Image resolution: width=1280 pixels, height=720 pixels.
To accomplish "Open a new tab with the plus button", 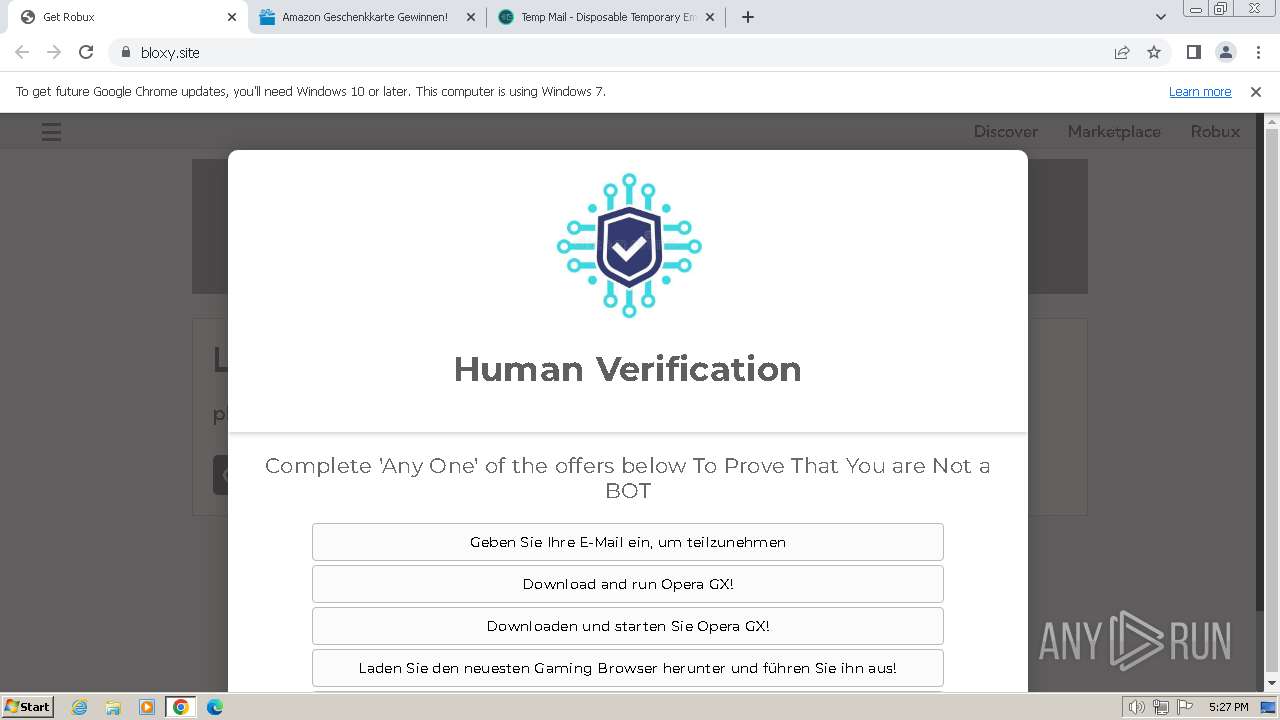I will (747, 17).
